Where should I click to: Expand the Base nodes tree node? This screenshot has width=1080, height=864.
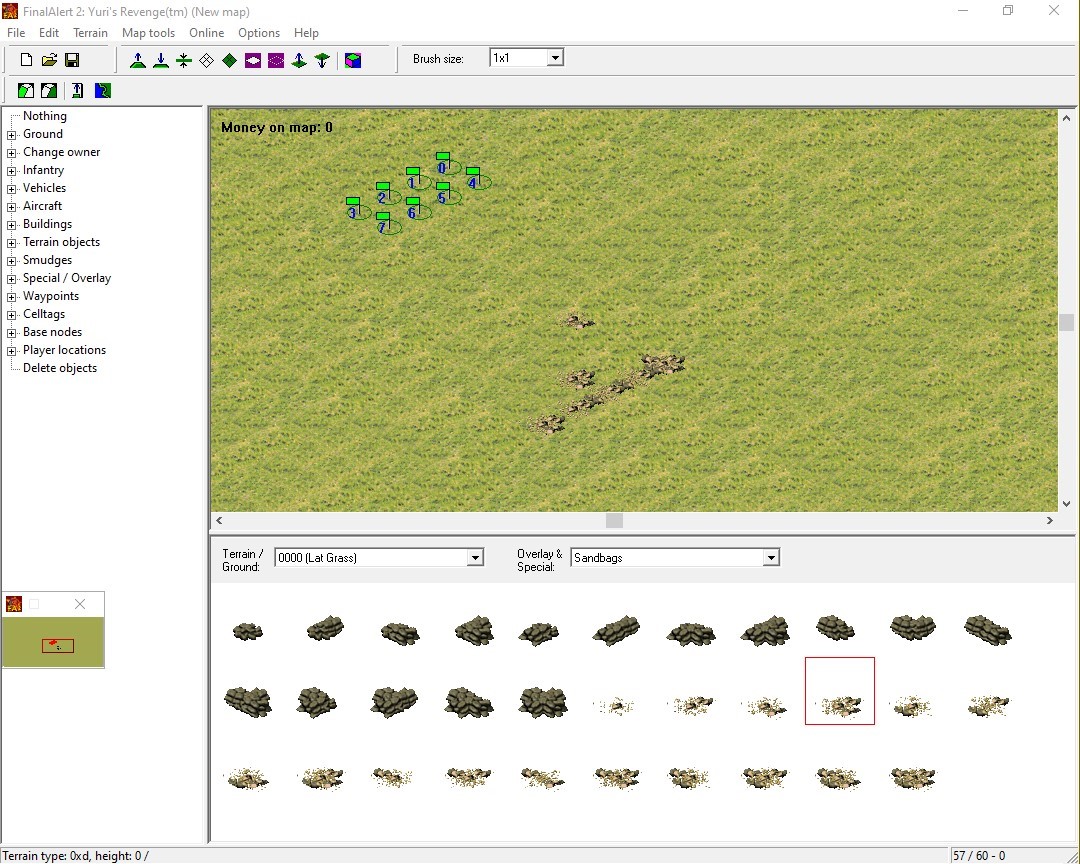click(x=12, y=333)
